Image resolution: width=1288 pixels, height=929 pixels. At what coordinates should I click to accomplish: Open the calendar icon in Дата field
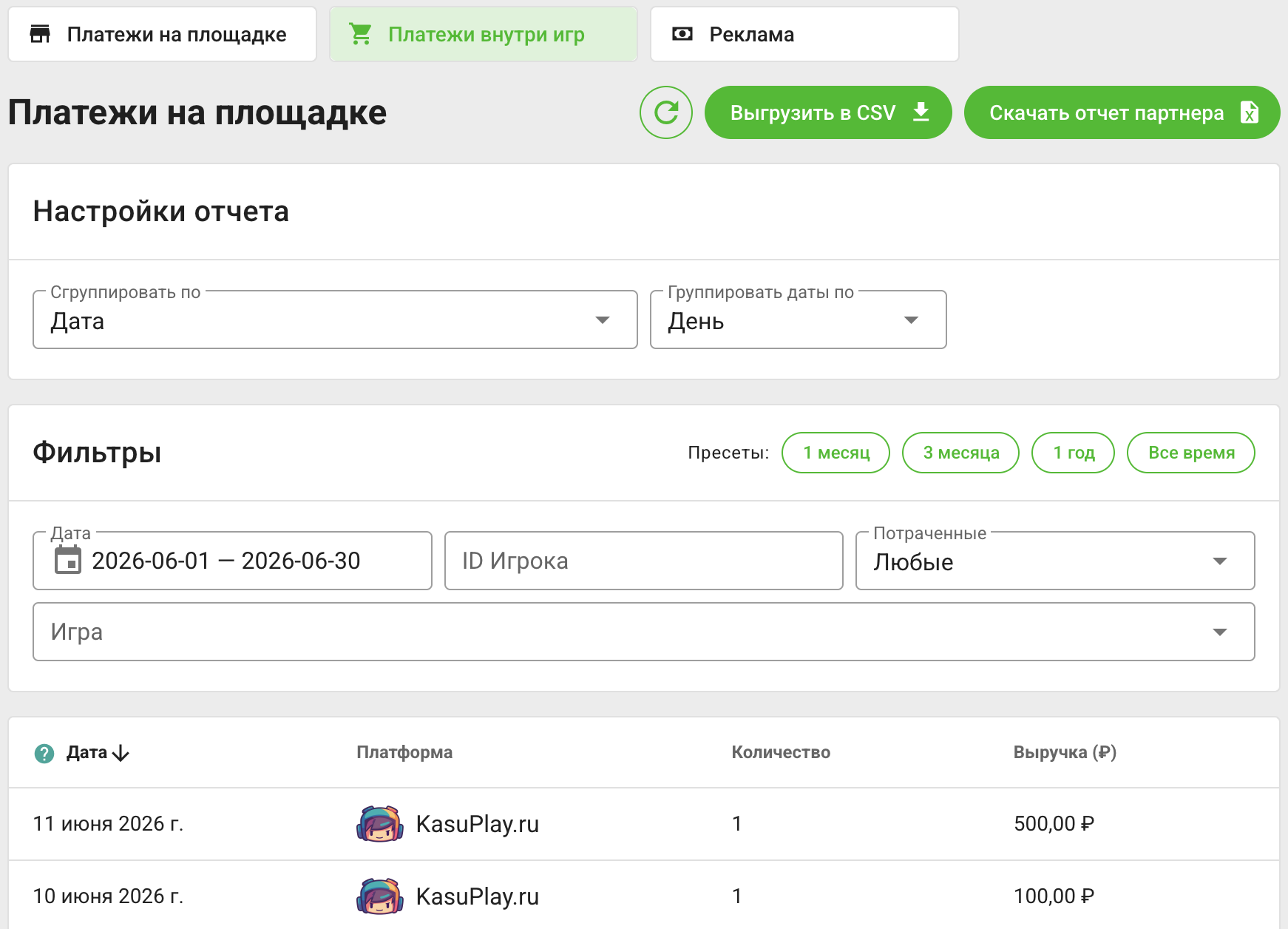(x=68, y=560)
